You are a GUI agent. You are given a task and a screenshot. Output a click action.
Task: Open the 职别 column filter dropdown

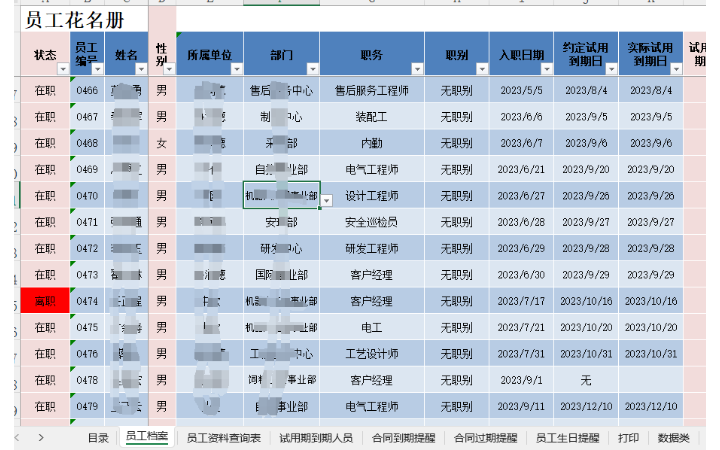click(482, 69)
